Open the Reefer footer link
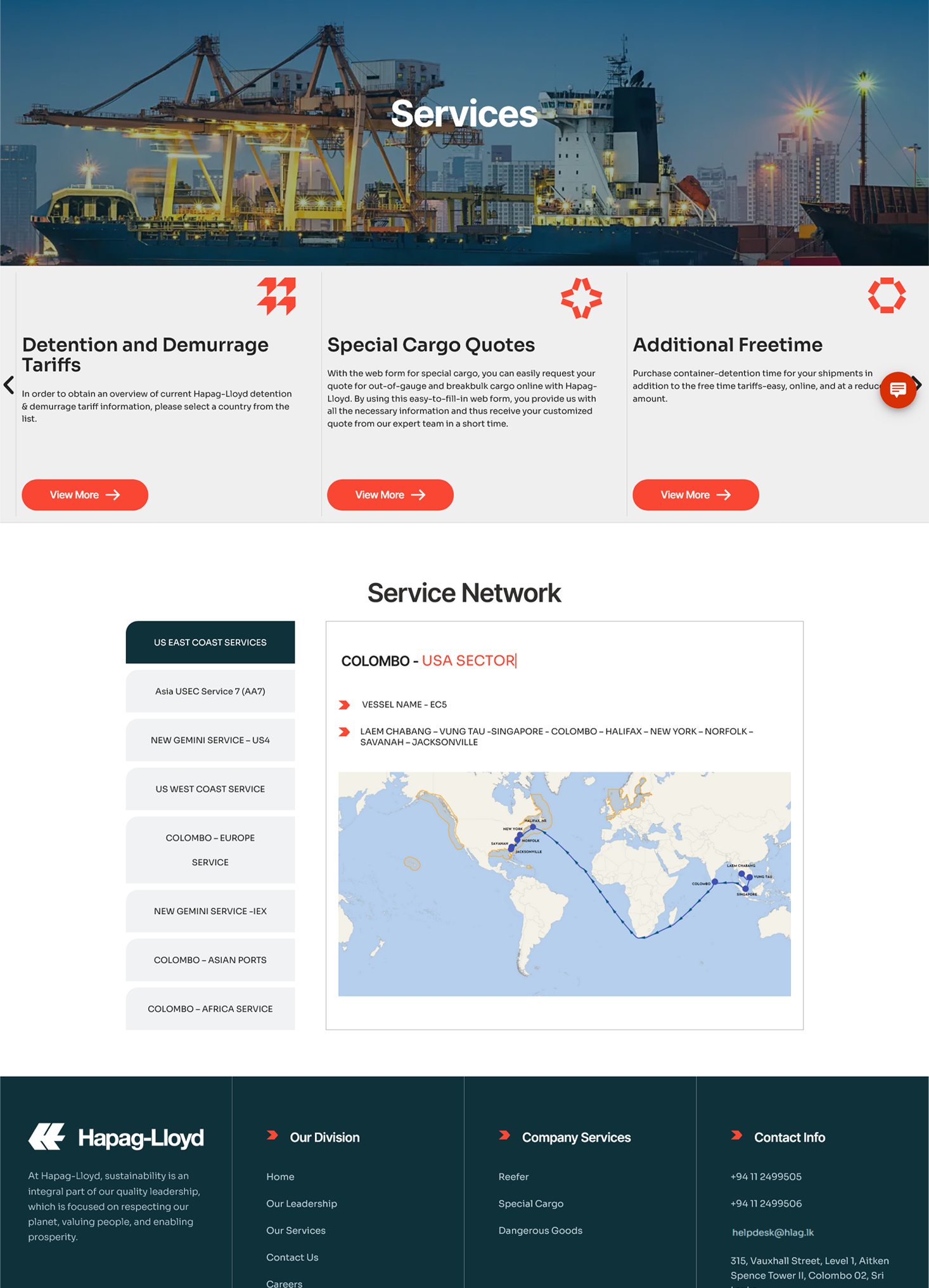 tap(513, 1176)
